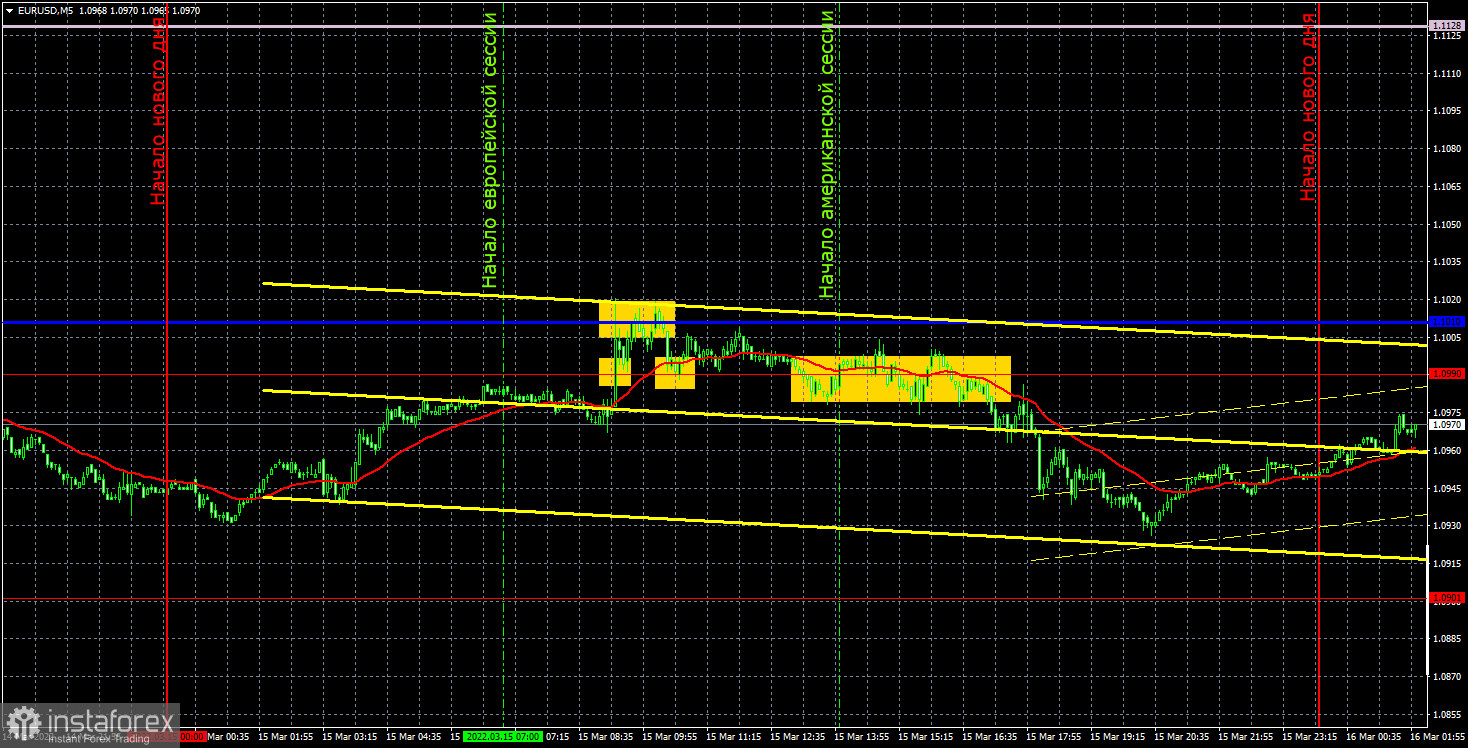Click the 15 Mar 17:55 time label
This screenshot has height=748, width=1468.
coord(1054,736)
